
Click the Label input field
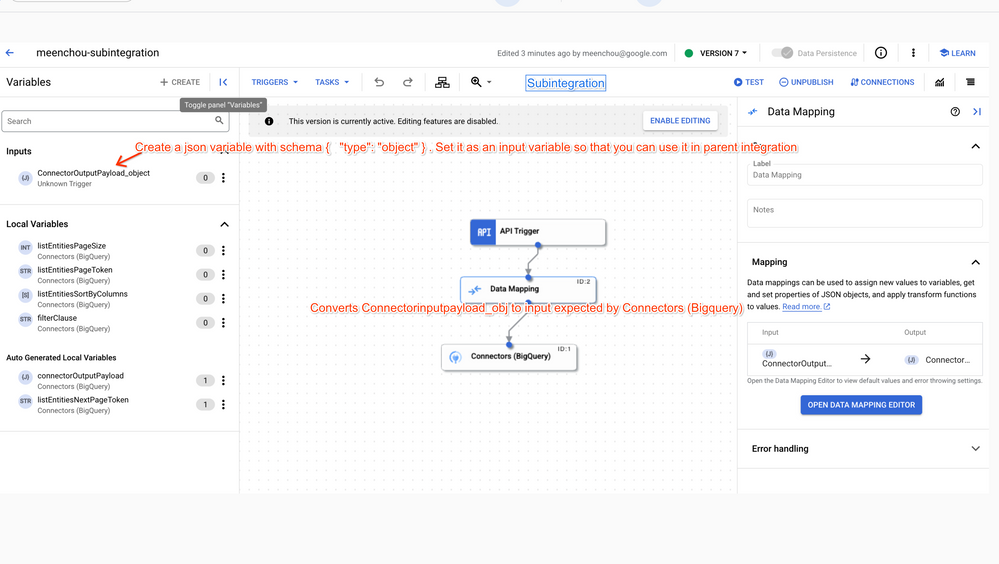(865, 175)
